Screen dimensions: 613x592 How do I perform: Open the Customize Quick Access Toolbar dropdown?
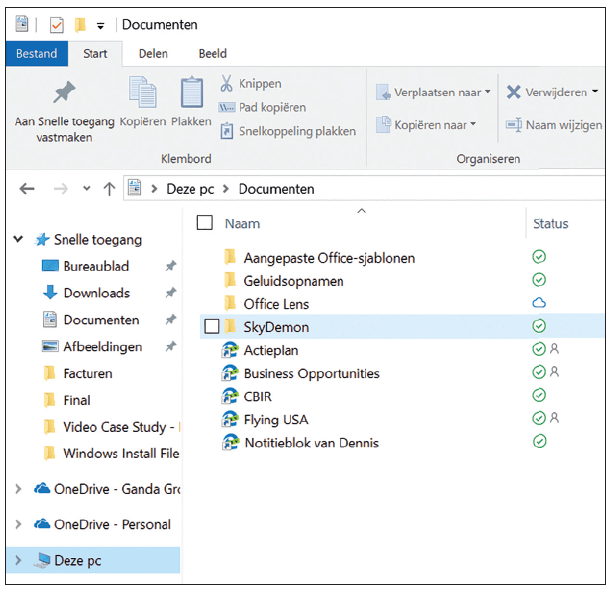point(100,26)
